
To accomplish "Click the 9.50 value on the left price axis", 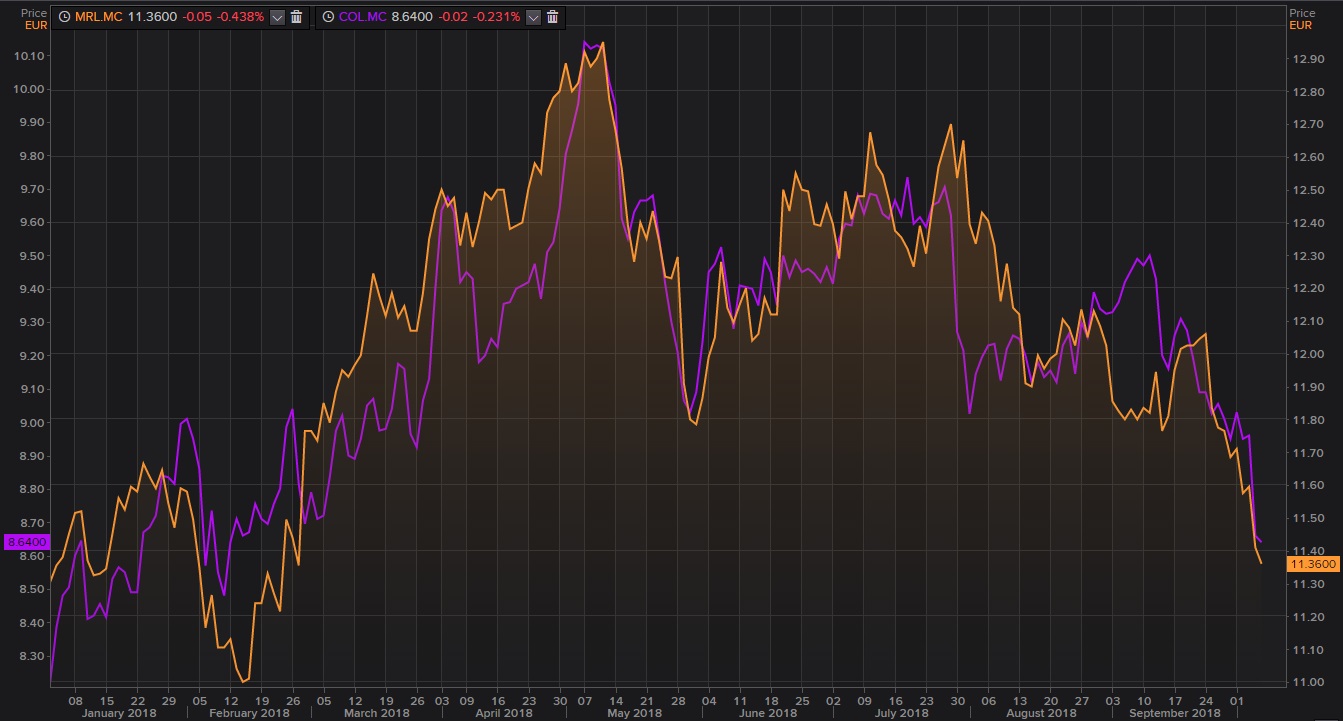I will tap(34, 256).
